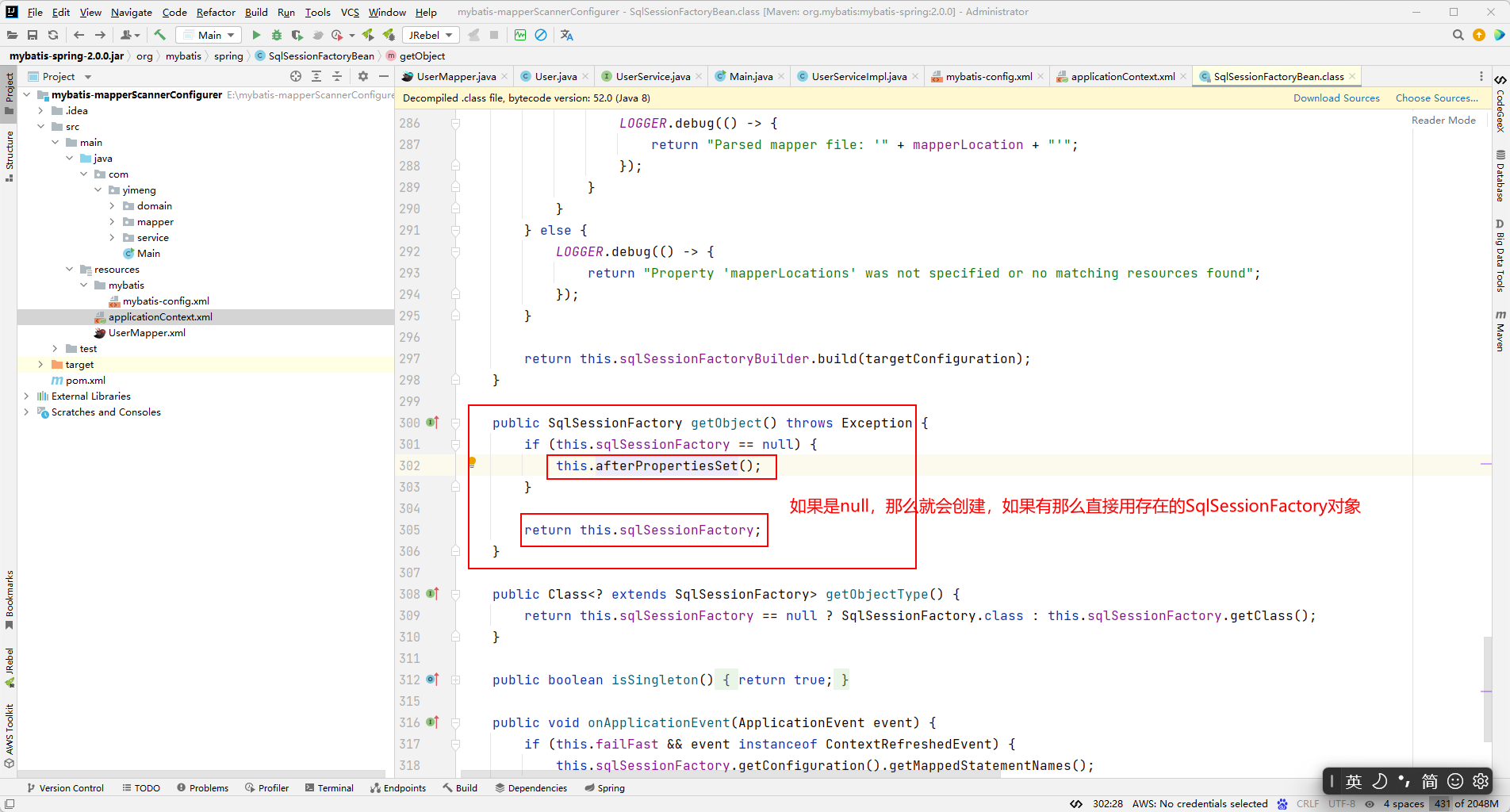Switch to the mybatis-config.xml tab
The image size is (1510, 812).
click(x=988, y=76)
